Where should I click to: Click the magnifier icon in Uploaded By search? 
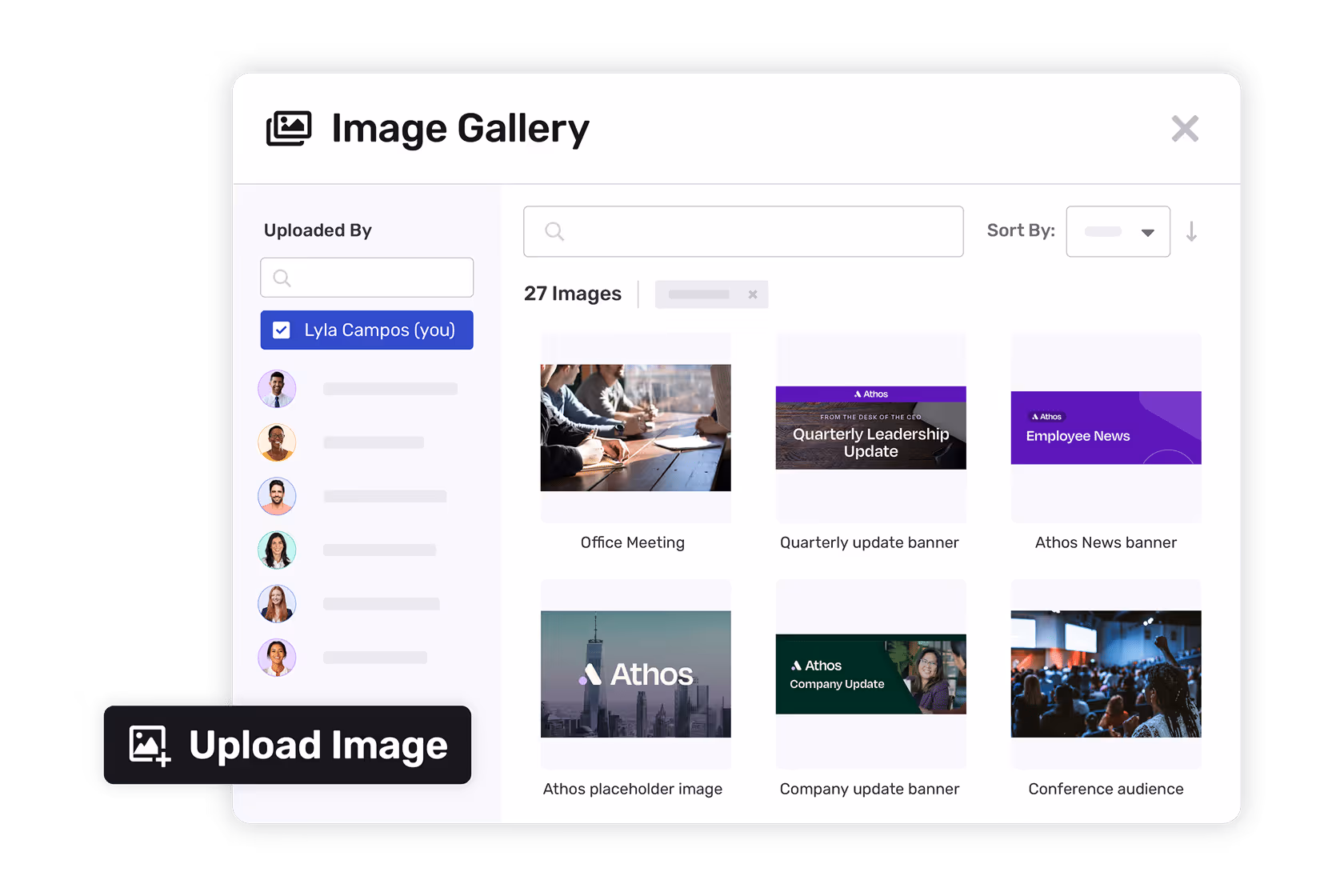pos(282,278)
